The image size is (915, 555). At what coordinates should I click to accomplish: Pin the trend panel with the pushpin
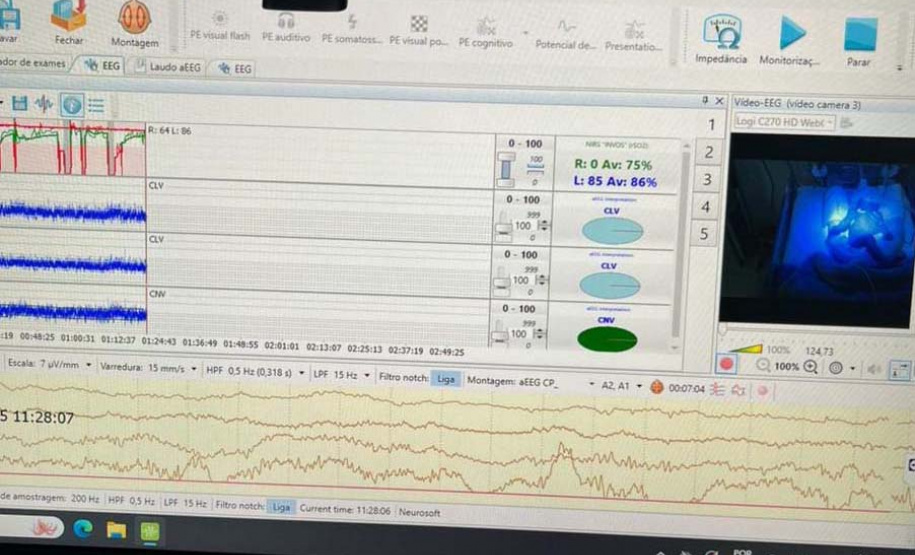(705, 100)
